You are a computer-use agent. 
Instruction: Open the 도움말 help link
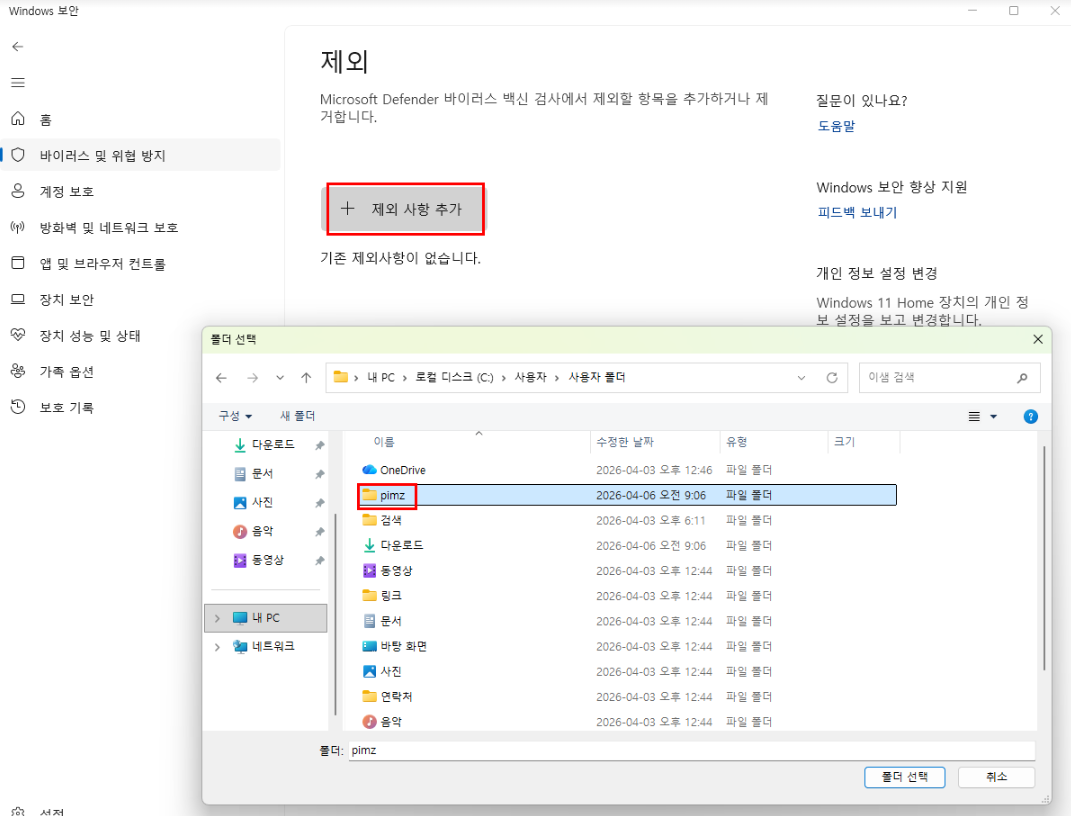pos(836,126)
